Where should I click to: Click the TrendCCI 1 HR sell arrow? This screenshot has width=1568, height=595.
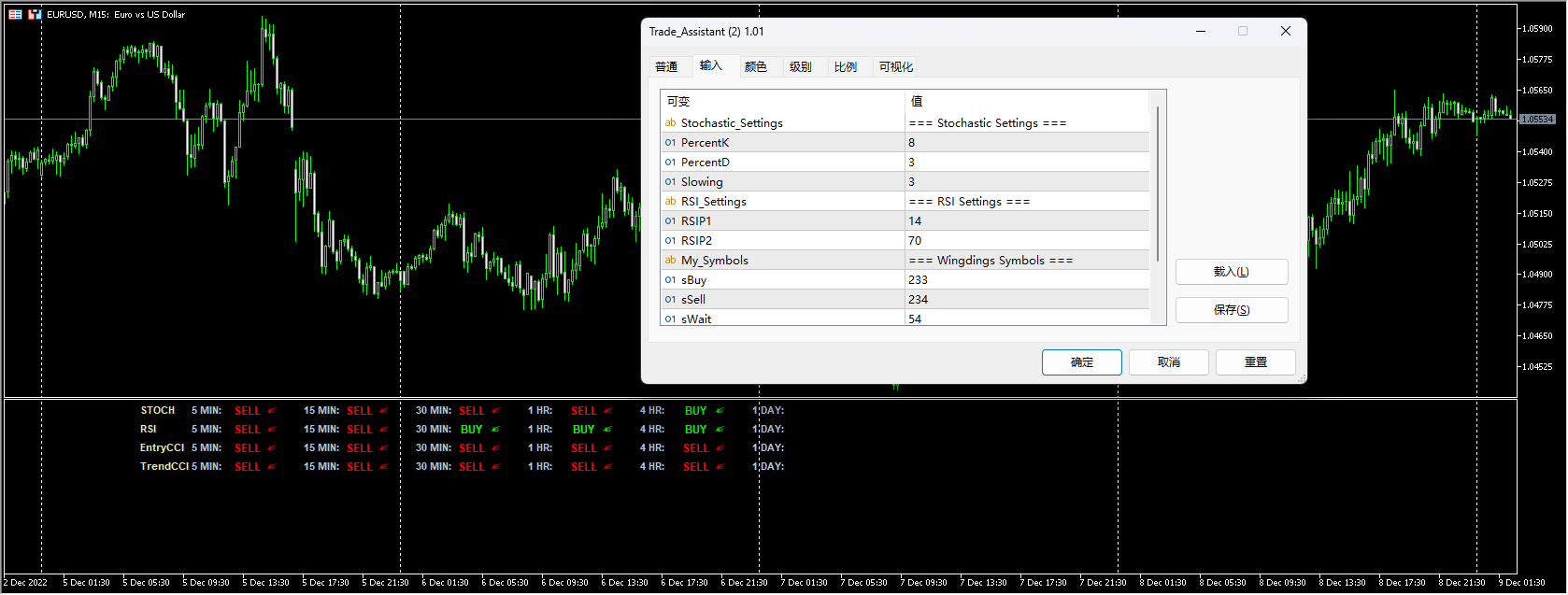click(607, 467)
